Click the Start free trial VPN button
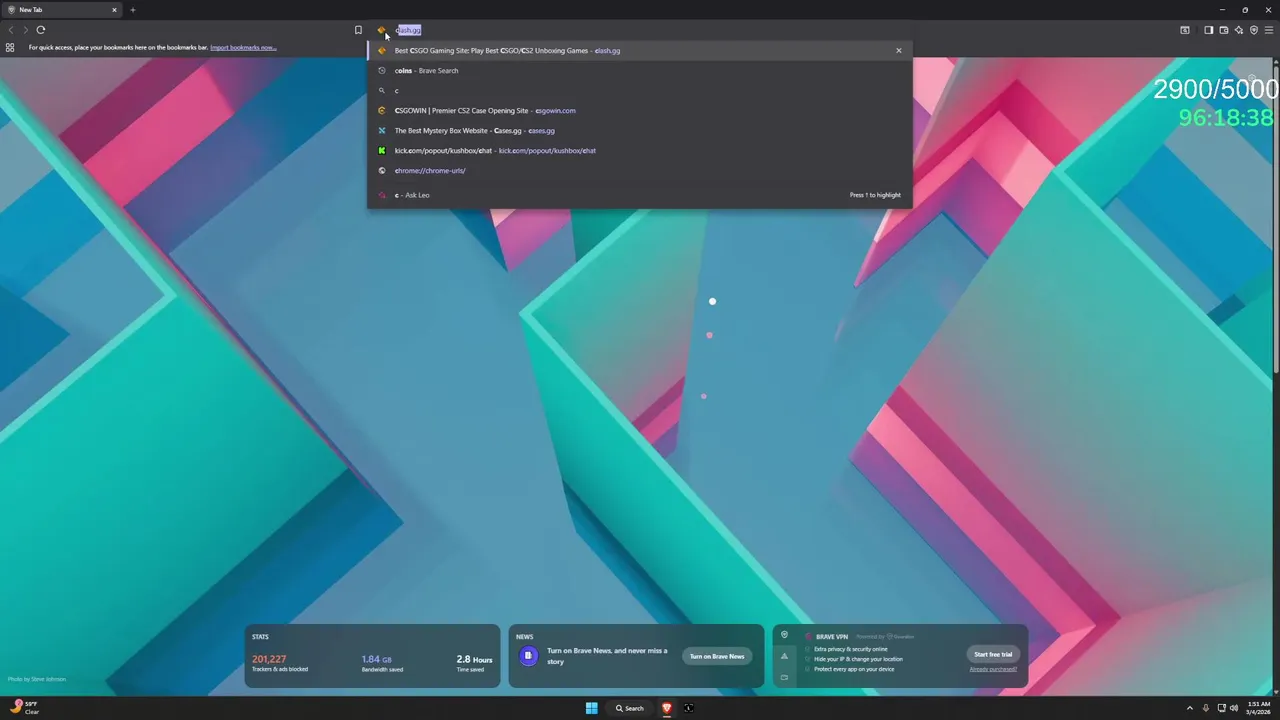The image size is (1280, 720). pyautogui.click(x=993, y=654)
